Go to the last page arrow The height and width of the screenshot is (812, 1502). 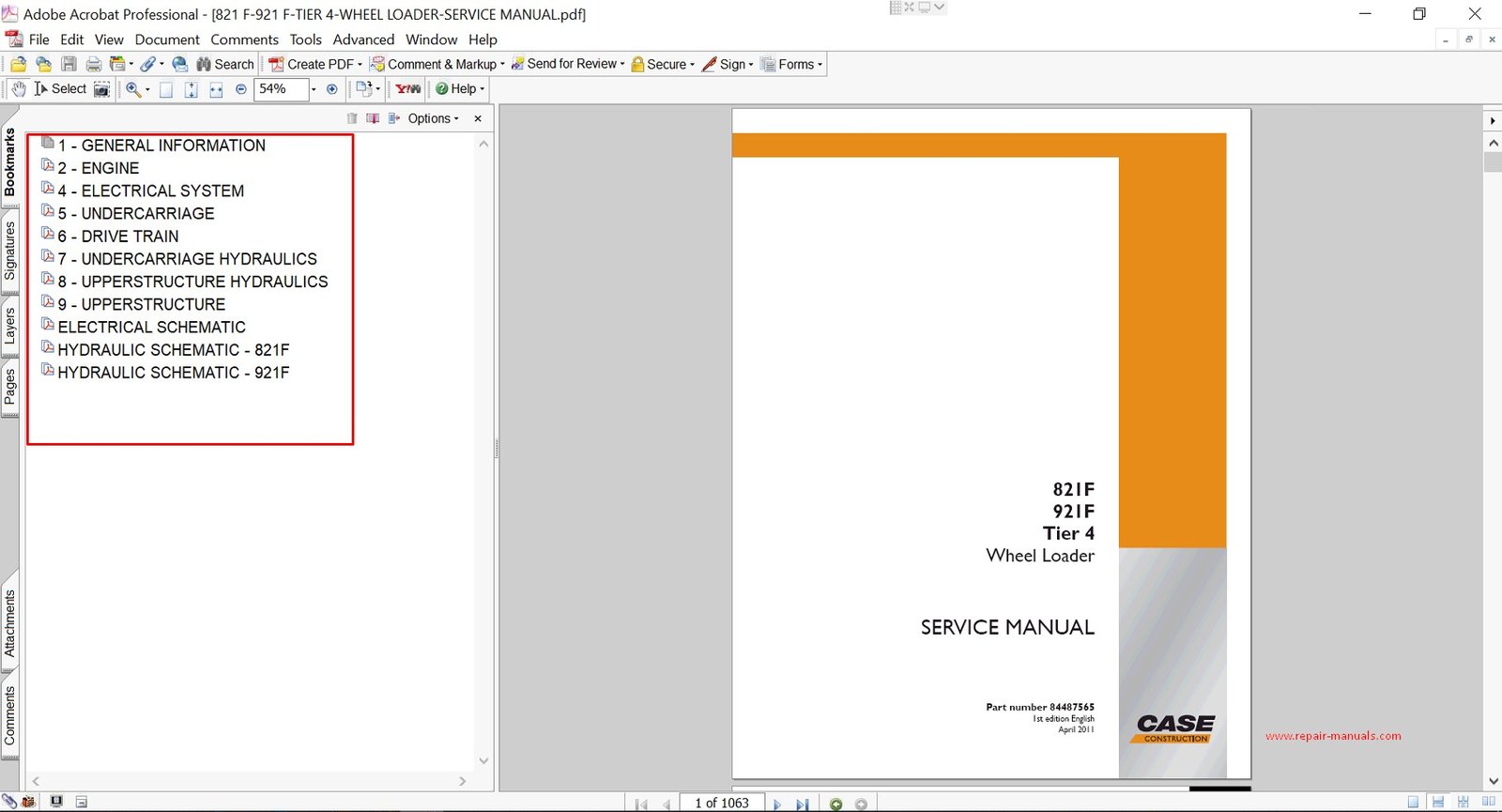(802, 804)
